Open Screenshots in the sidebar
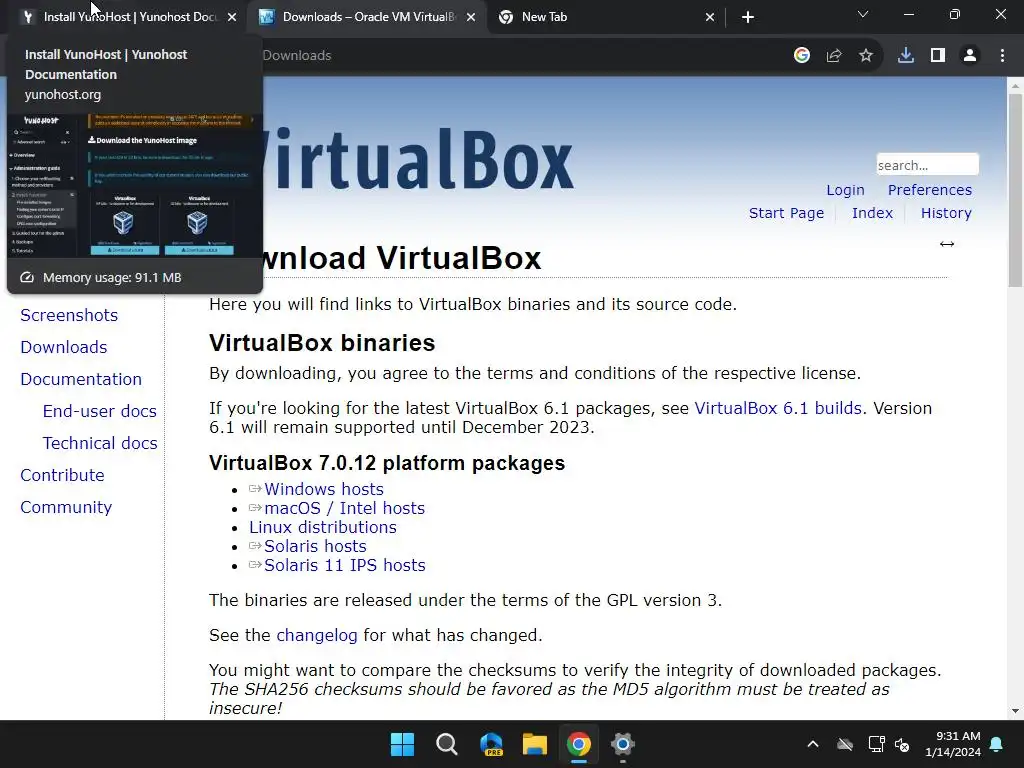The image size is (1024, 768). (x=69, y=315)
